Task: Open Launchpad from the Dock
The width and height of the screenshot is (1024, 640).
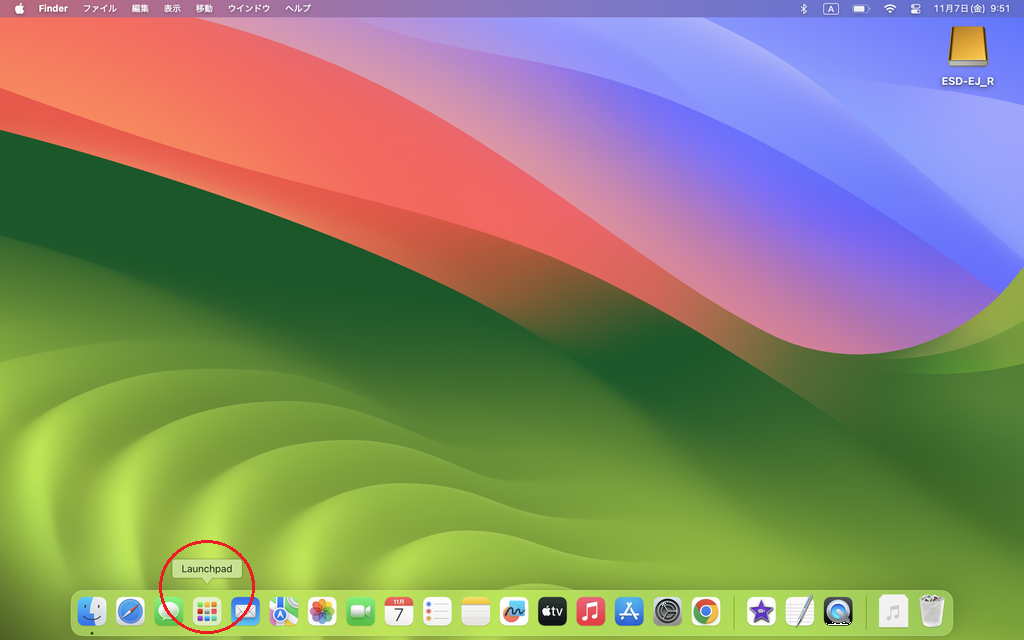Action: pos(207,610)
